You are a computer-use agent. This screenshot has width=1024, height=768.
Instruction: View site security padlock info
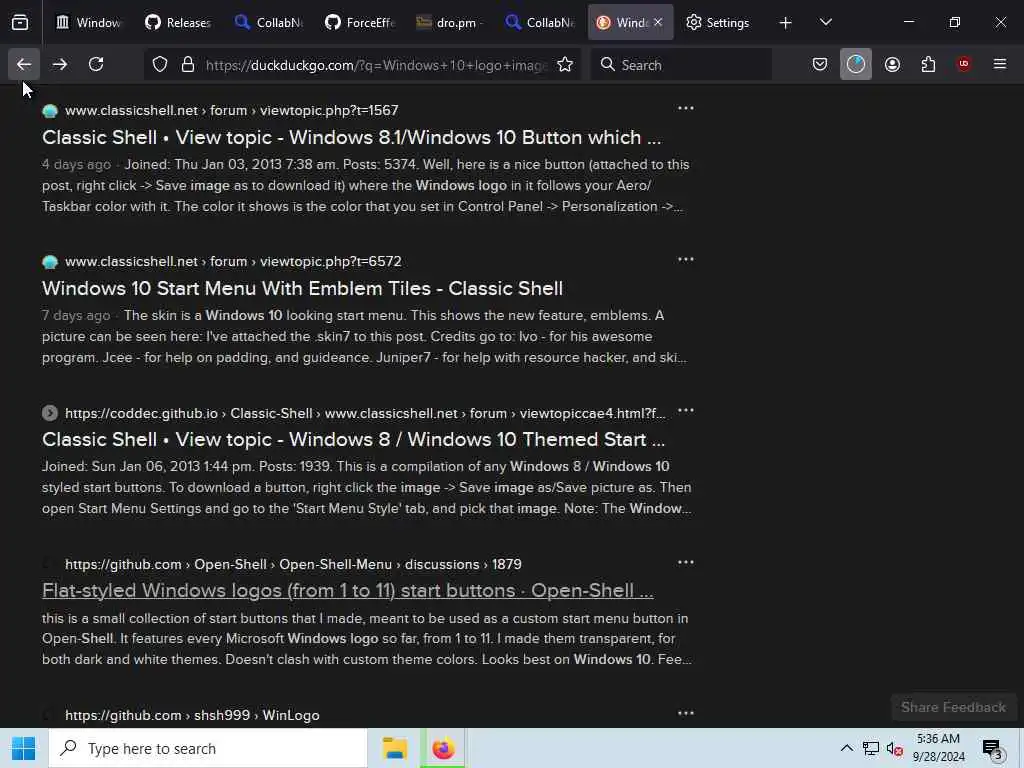click(188, 65)
